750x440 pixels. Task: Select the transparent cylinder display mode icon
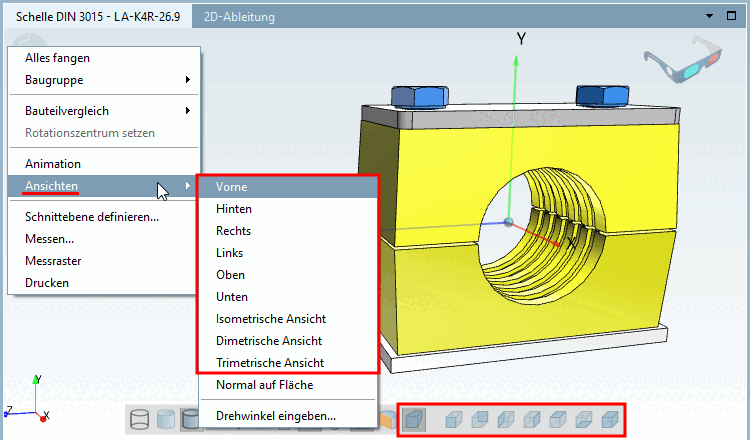coord(165,420)
